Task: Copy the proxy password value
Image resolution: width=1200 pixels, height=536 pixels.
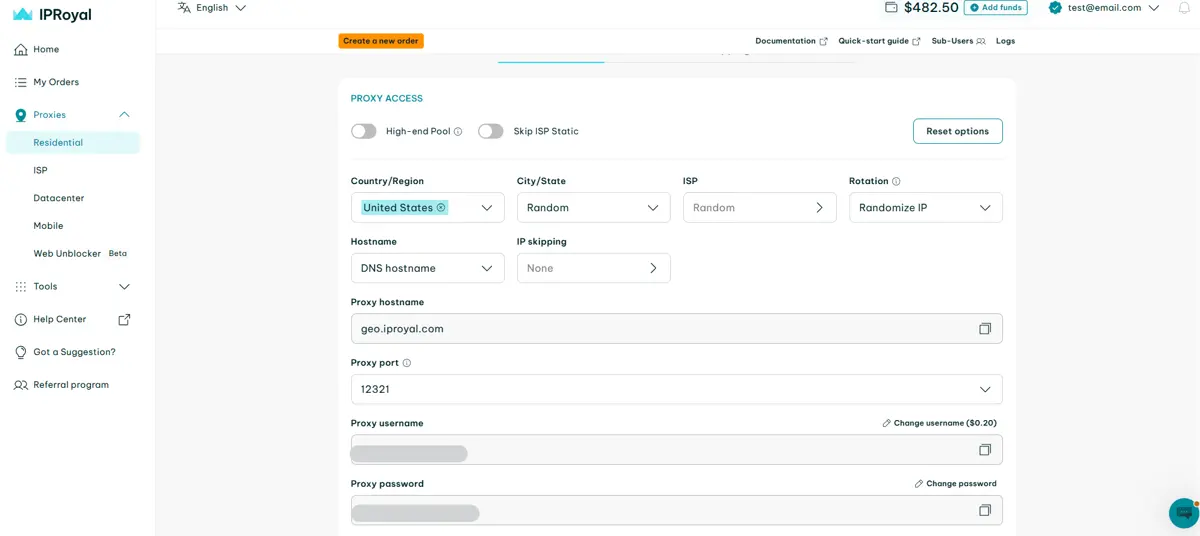Action: [x=985, y=510]
